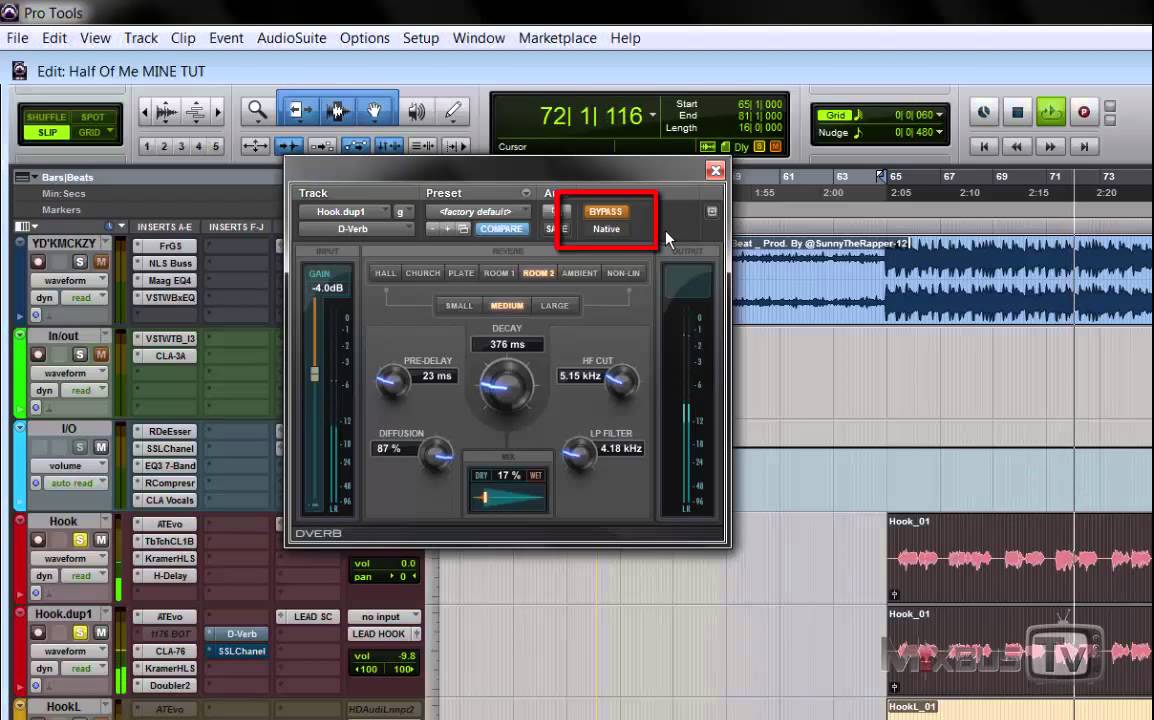Toggle mute on YD'KMCKZY track
This screenshot has width=1154, height=720.
click(x=101, y=261)
